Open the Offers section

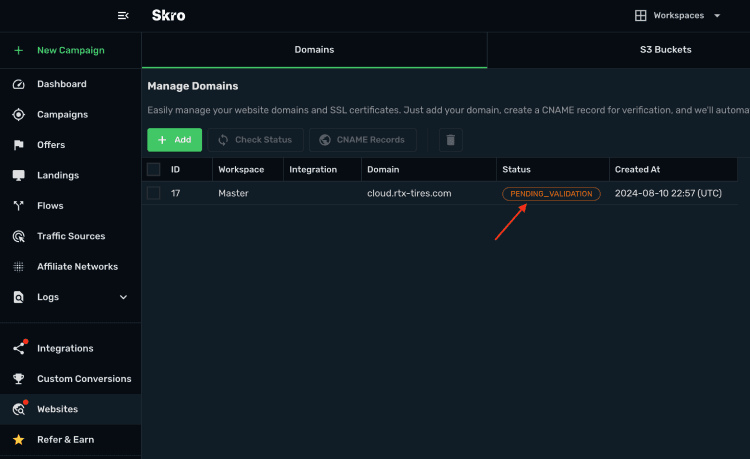pos(51,145)
